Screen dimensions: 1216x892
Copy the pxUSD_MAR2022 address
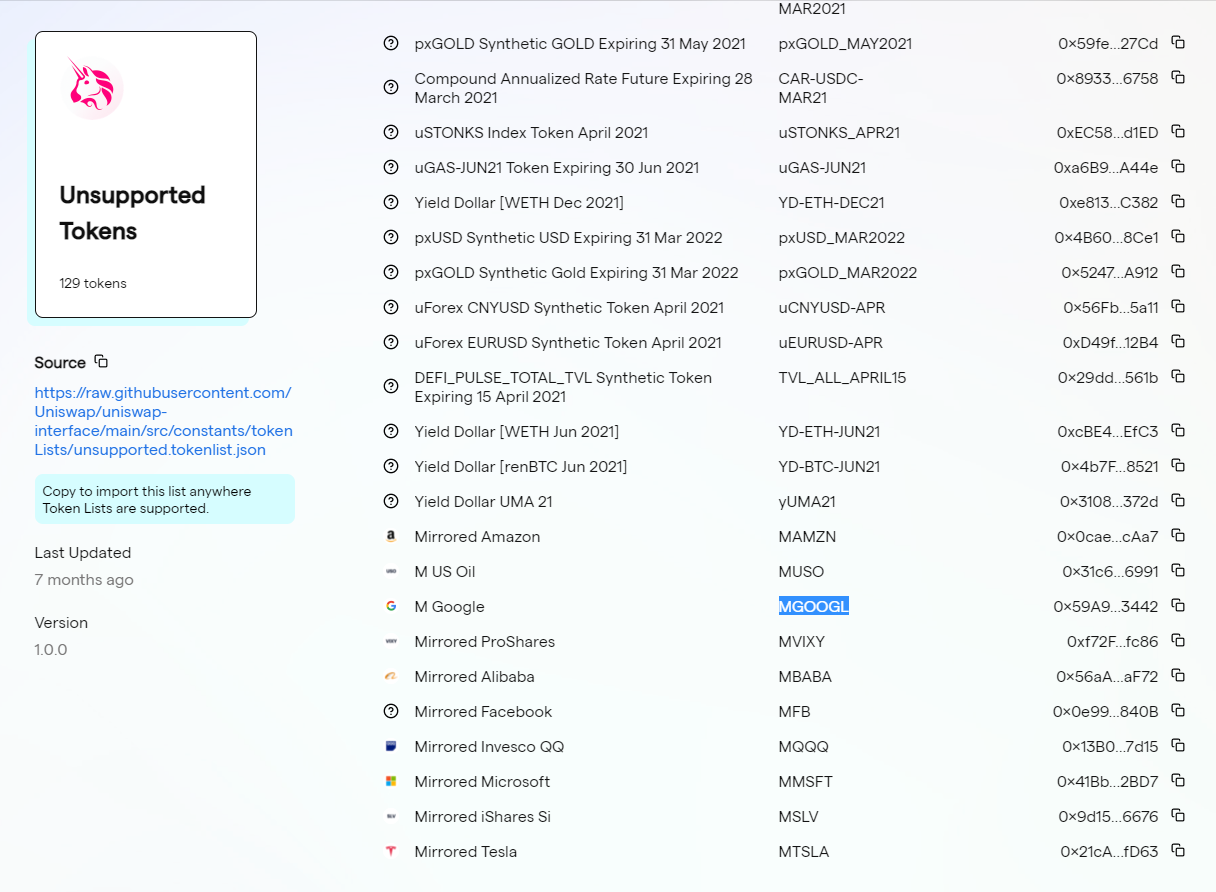click(1178, 236)
